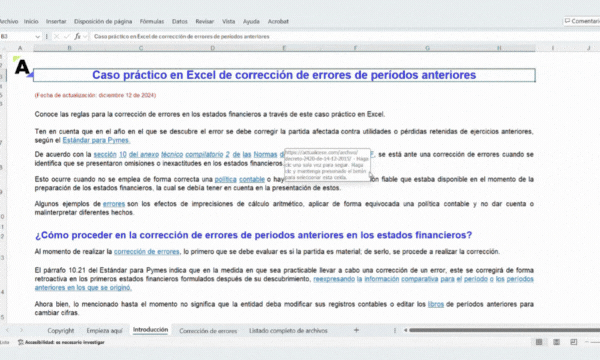Click the formula bar text content
The width and height of the screenshot is (600, 360).
[x=182, y=36]
